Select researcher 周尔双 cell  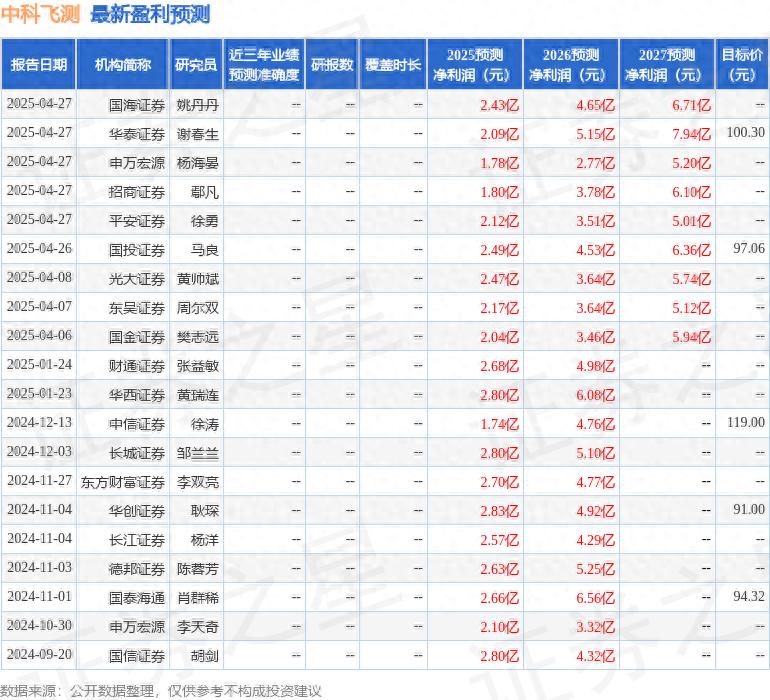point(197,308)
